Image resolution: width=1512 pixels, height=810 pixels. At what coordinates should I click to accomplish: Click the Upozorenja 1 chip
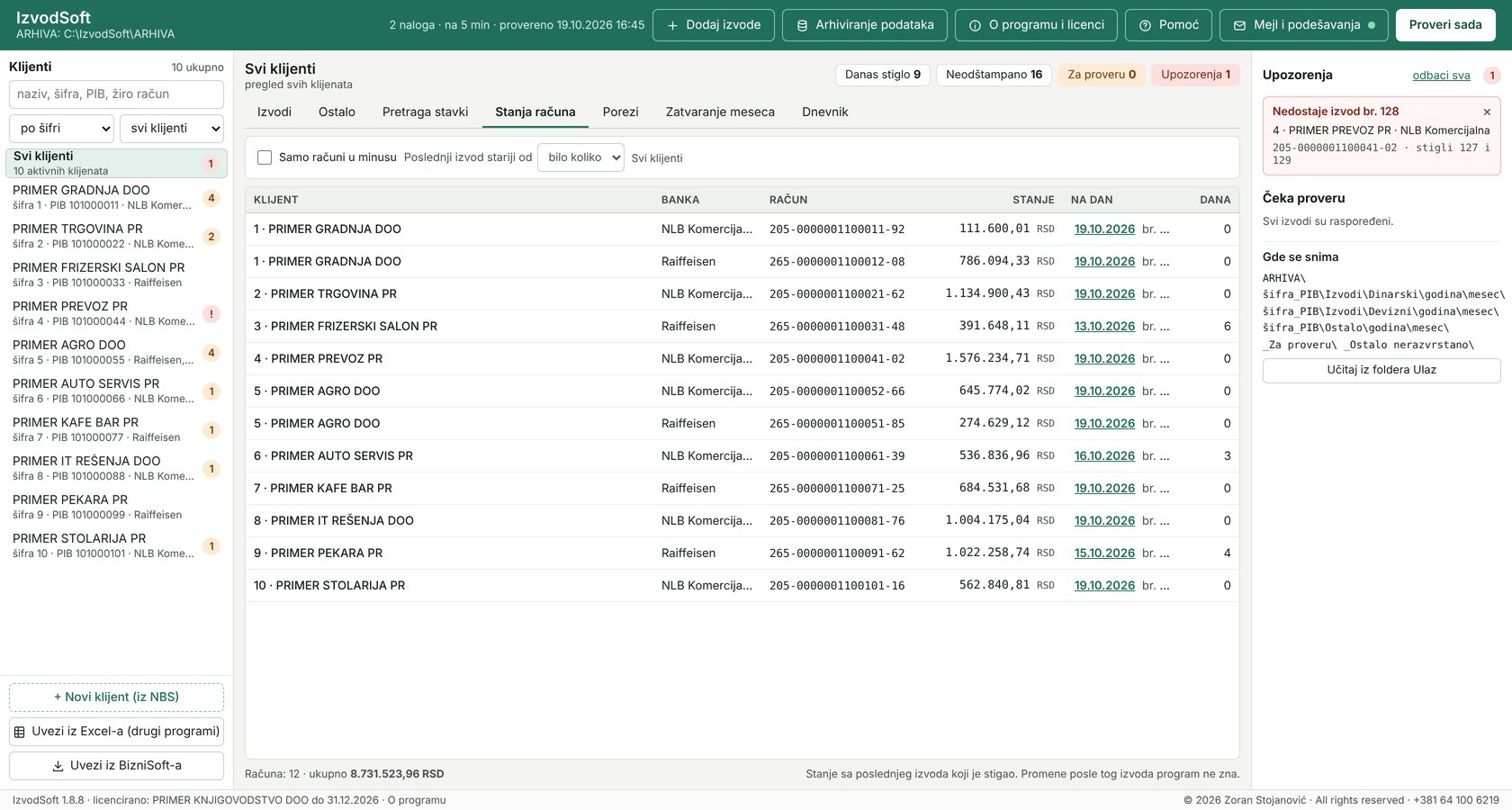coord(1195,75)
